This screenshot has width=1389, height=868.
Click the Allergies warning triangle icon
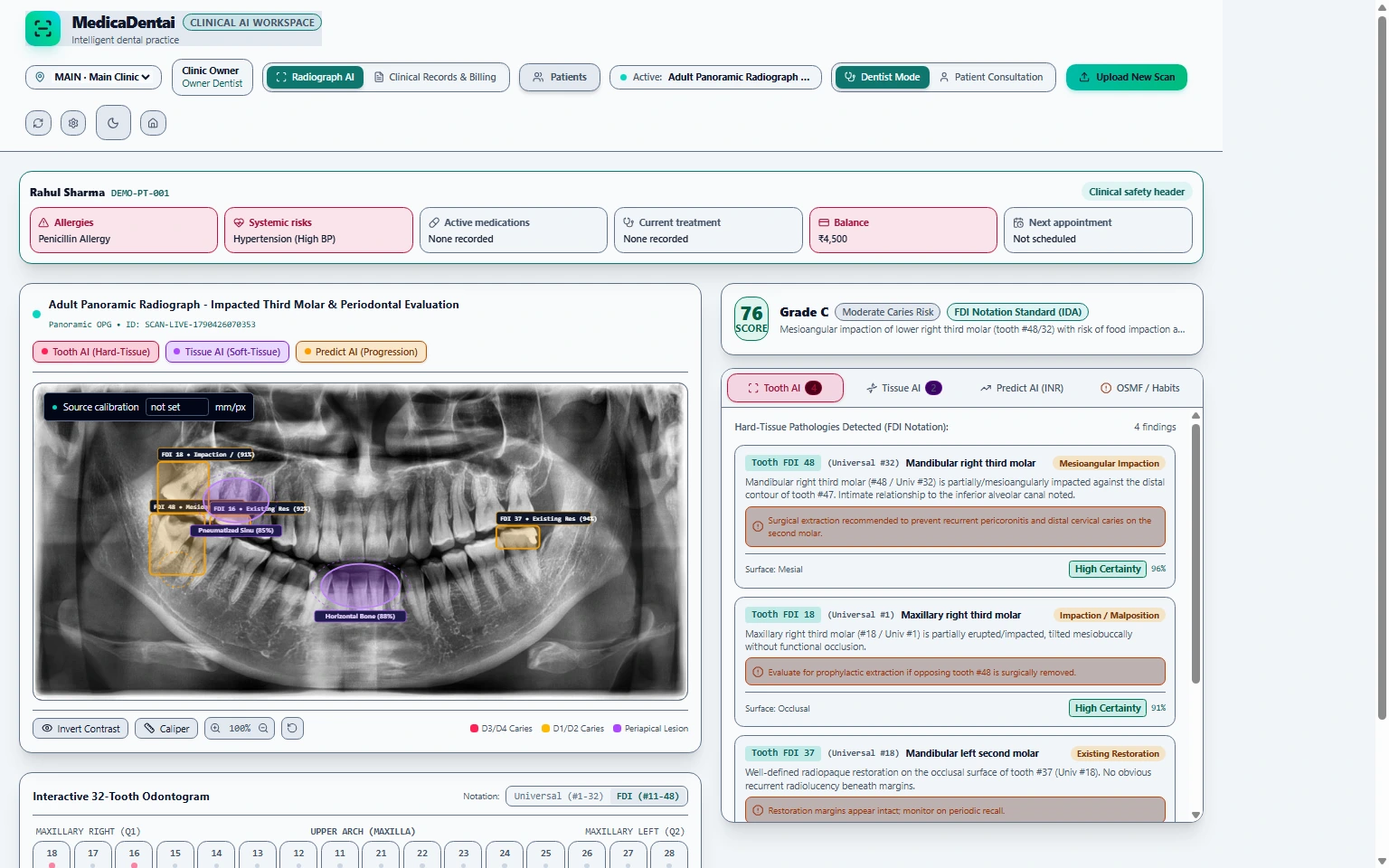click(x=43, y=222)
